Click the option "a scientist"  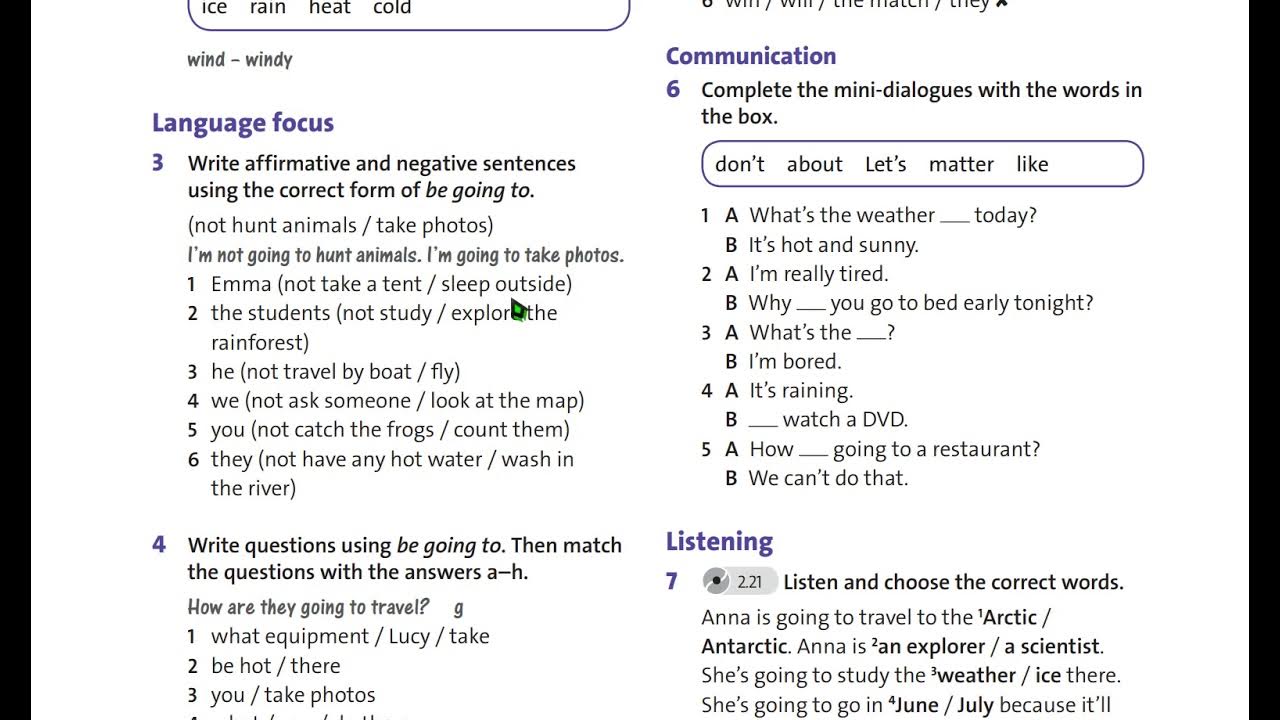[1052, 646]
